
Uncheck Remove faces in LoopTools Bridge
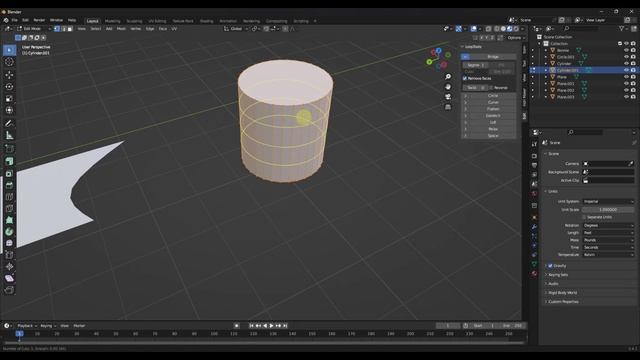coord(464,78)
